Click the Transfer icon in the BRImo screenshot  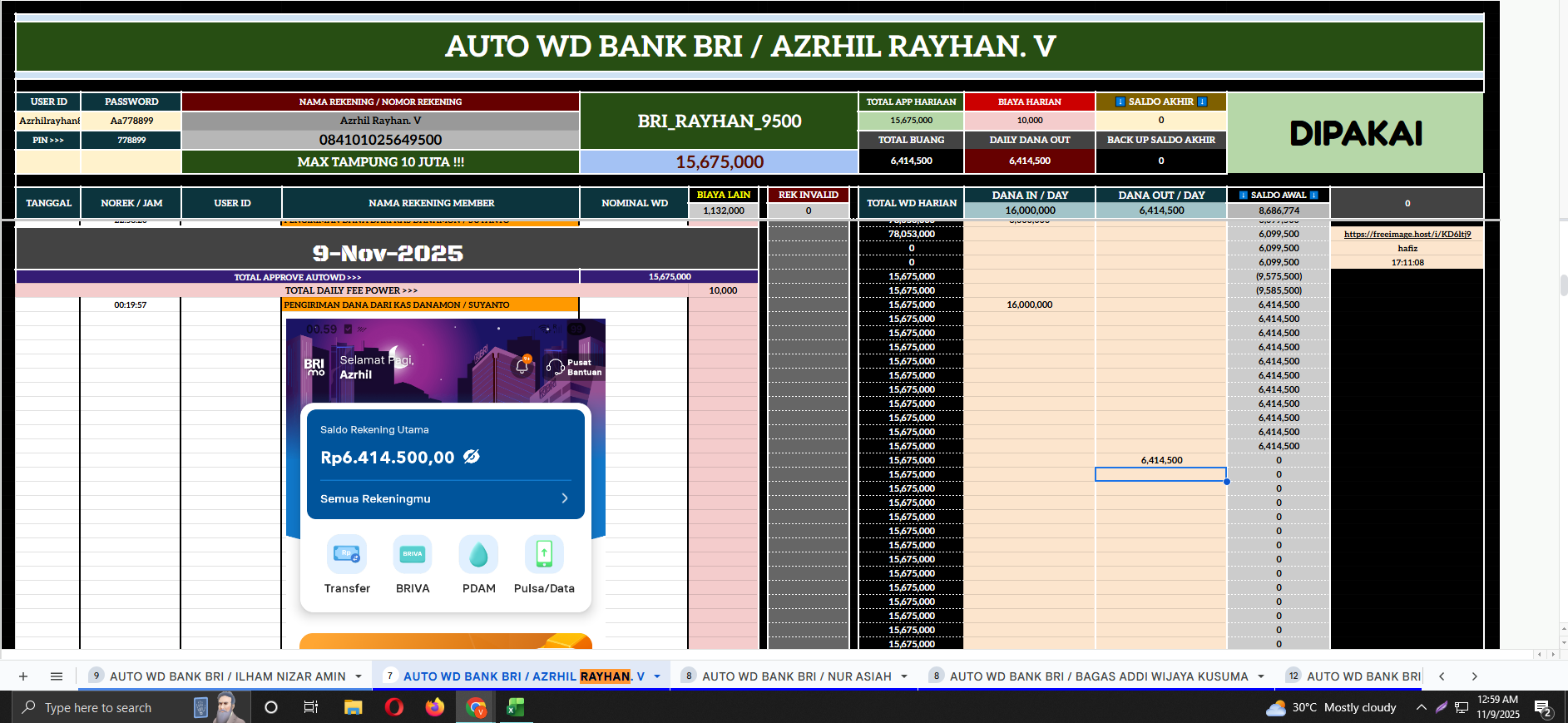347,554
